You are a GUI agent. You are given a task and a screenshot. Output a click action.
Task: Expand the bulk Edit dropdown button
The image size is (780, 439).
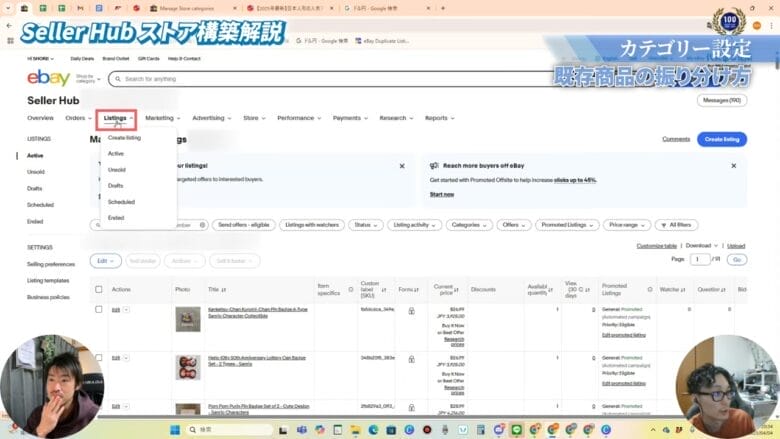[105, 261]
